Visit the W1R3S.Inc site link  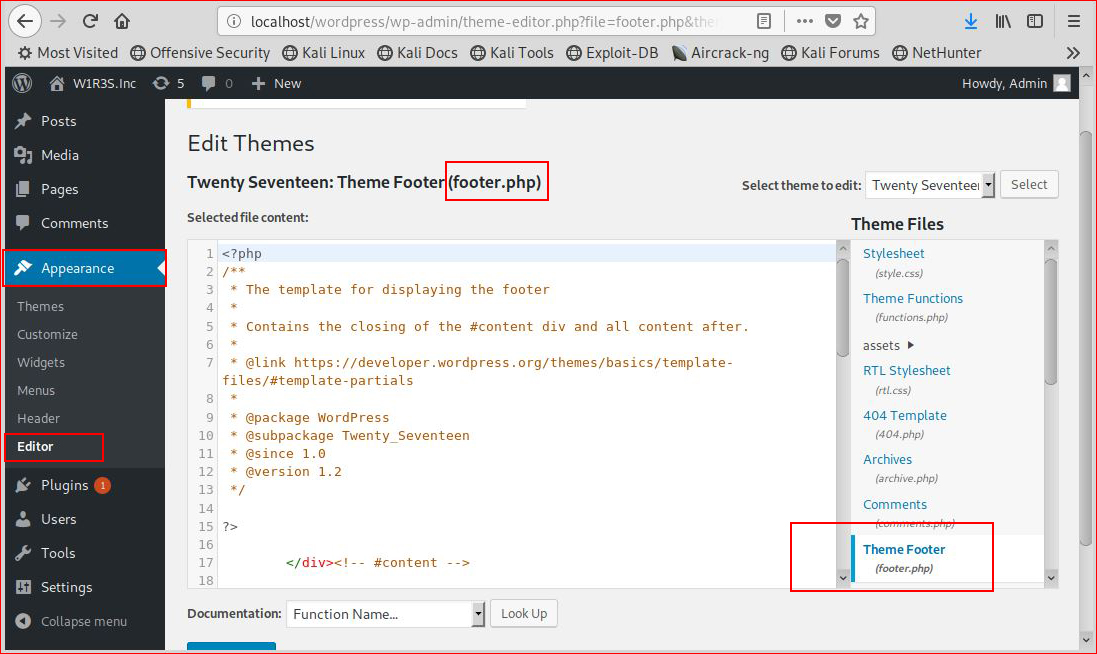point(92,83)
